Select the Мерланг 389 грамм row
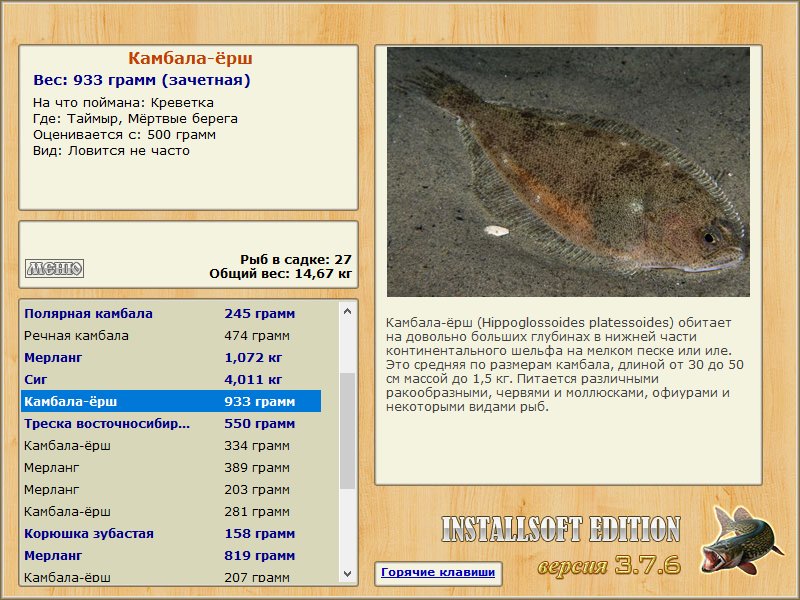 (171, 467)
